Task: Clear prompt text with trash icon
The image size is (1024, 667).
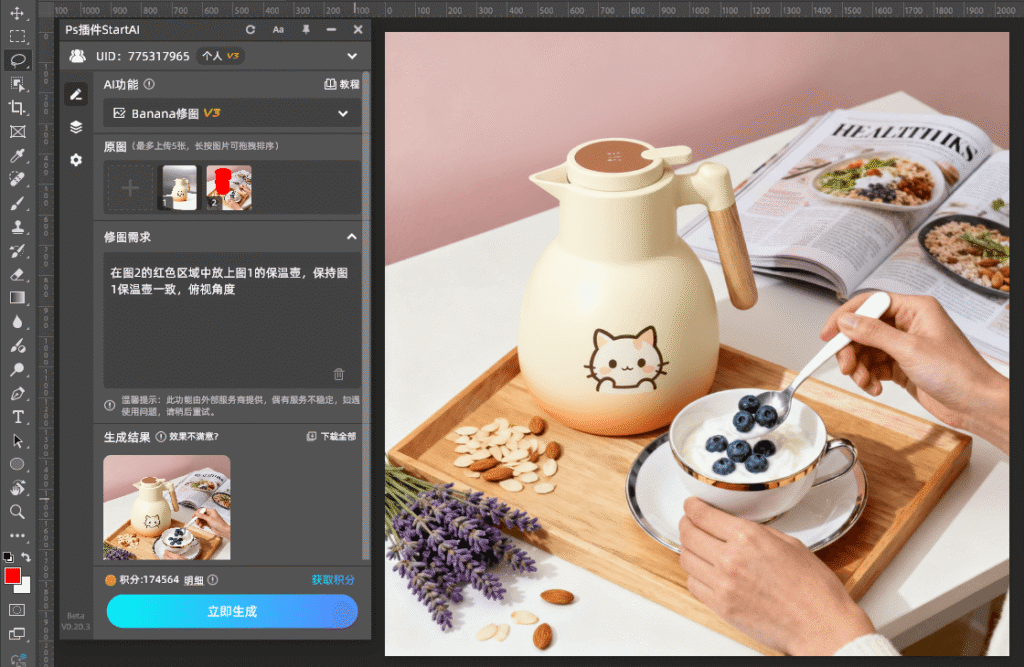Action: 339,374
